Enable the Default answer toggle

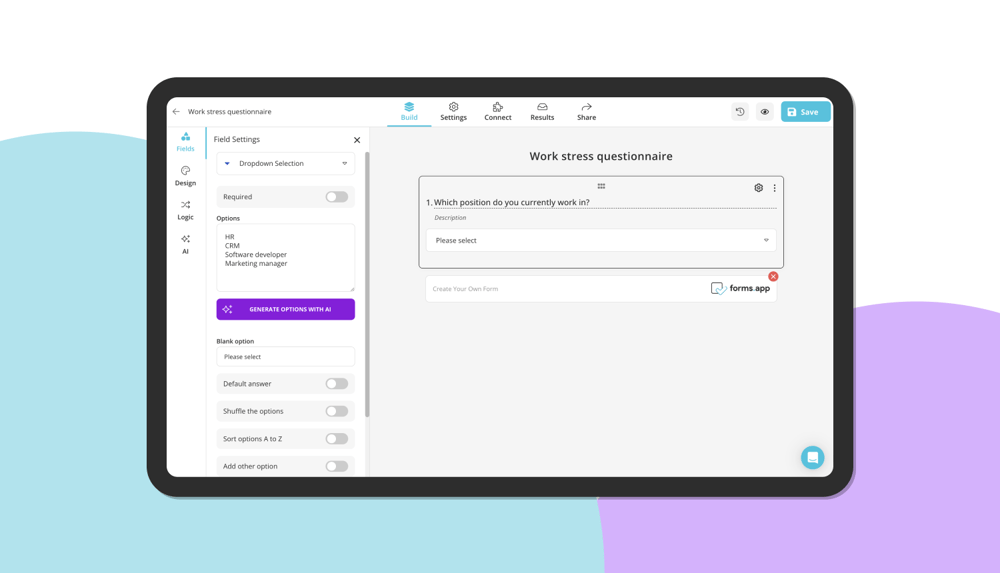point(337,383)
